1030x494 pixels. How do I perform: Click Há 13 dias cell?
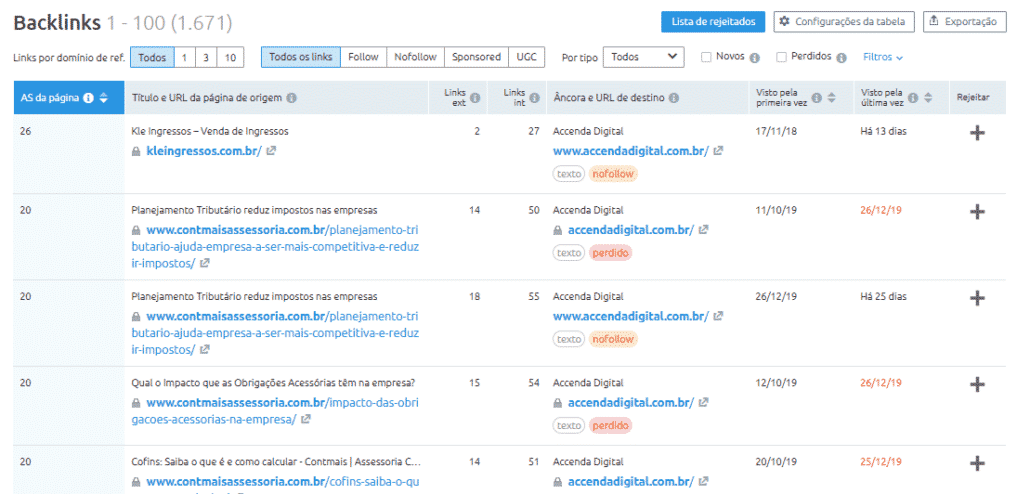[x=883, y=131]
